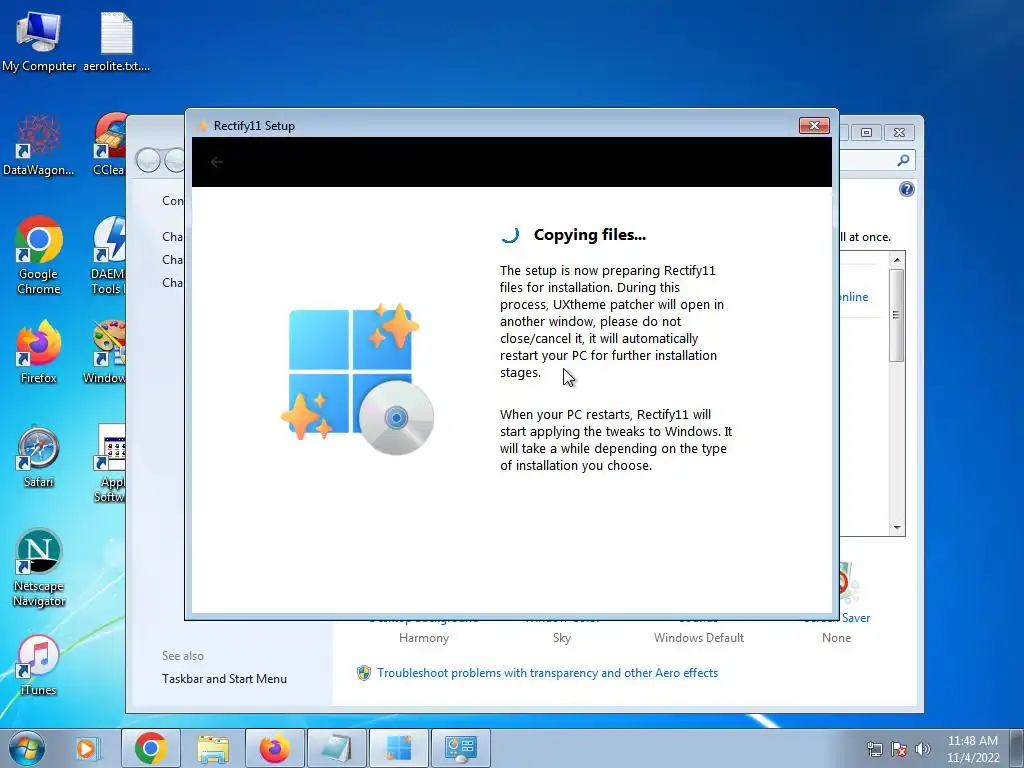Open the DataWagon desktop shortcut
Image resolution: width=1024 pixels, height=768 pixels.
click(39, 145)
